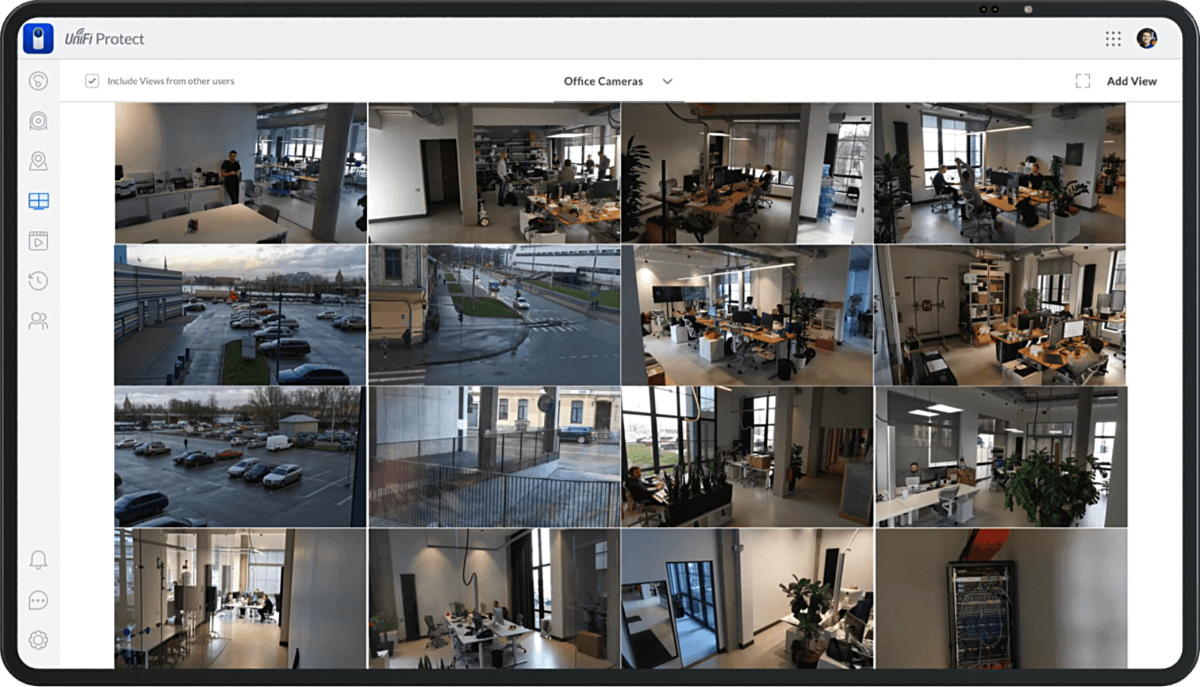Screen dimensions: 1200x687
Task: Open the event history clock icon
Action: (38, 280)
